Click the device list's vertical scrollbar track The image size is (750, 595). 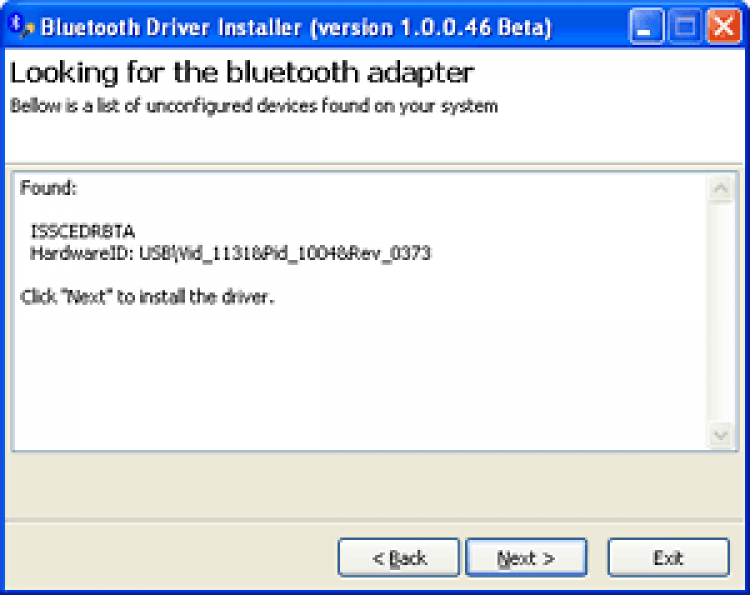tap(720, 310)
